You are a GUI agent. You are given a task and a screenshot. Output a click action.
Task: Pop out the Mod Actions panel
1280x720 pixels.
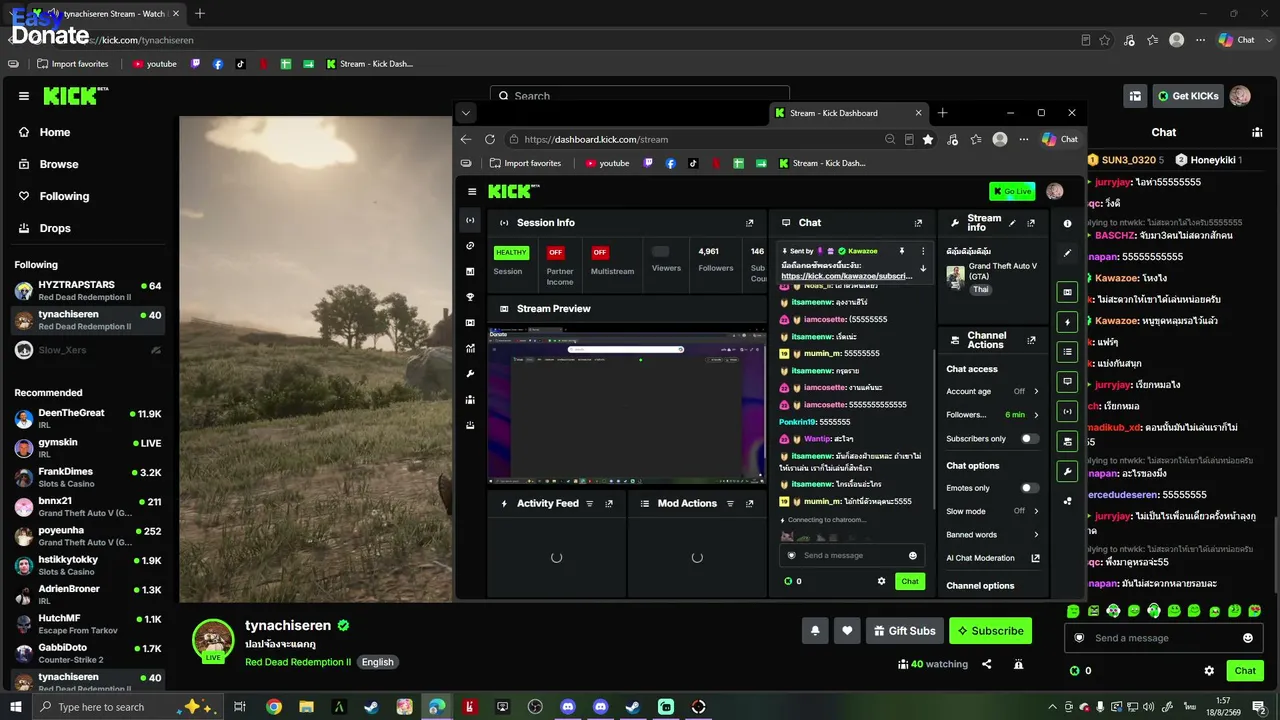click(749, 504)
